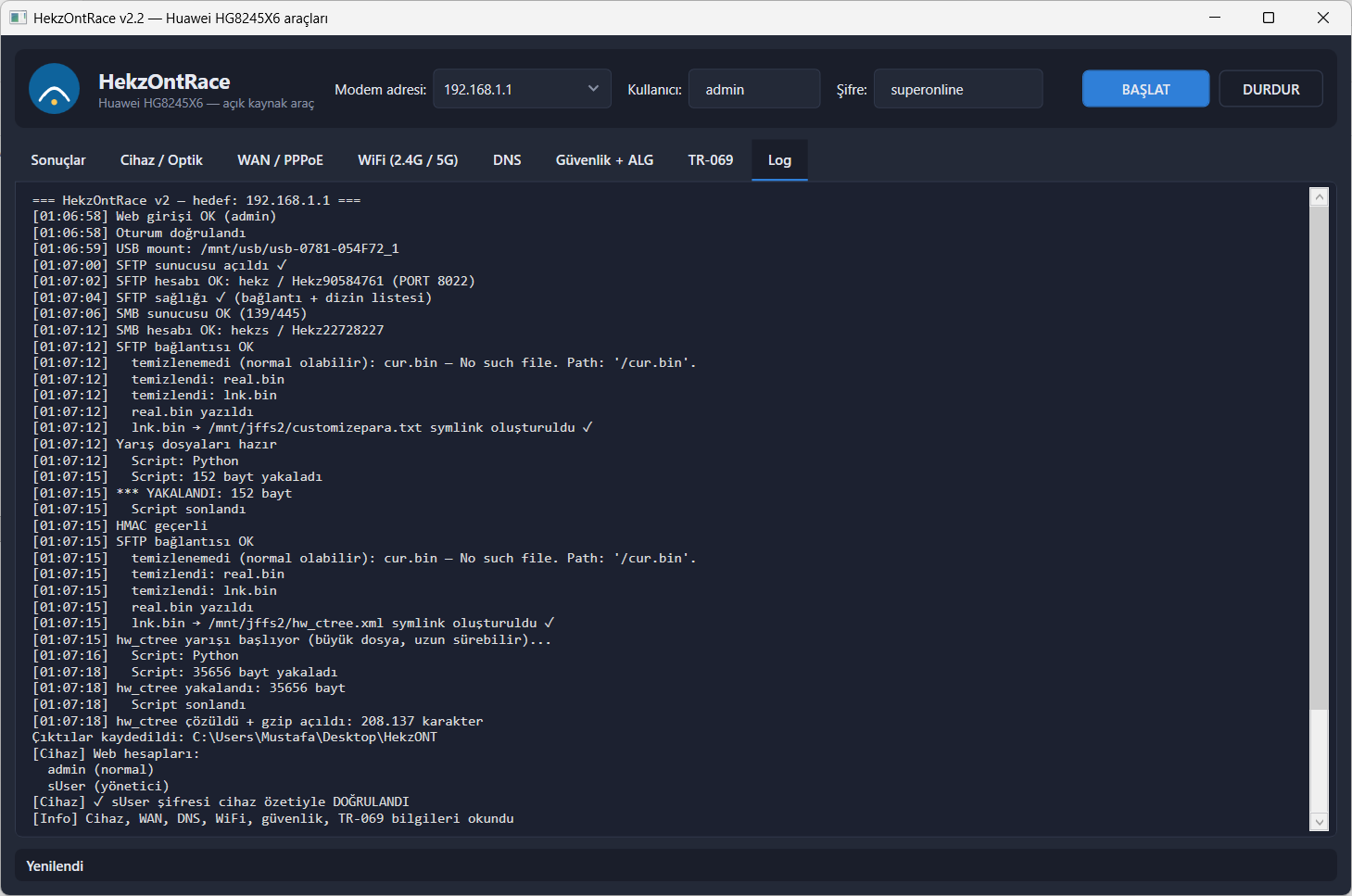Click the log vertical scrollbar thumb
The height and width of the screenshot is (896, 1352).
pyautogui.click(x=1320, y=458)
